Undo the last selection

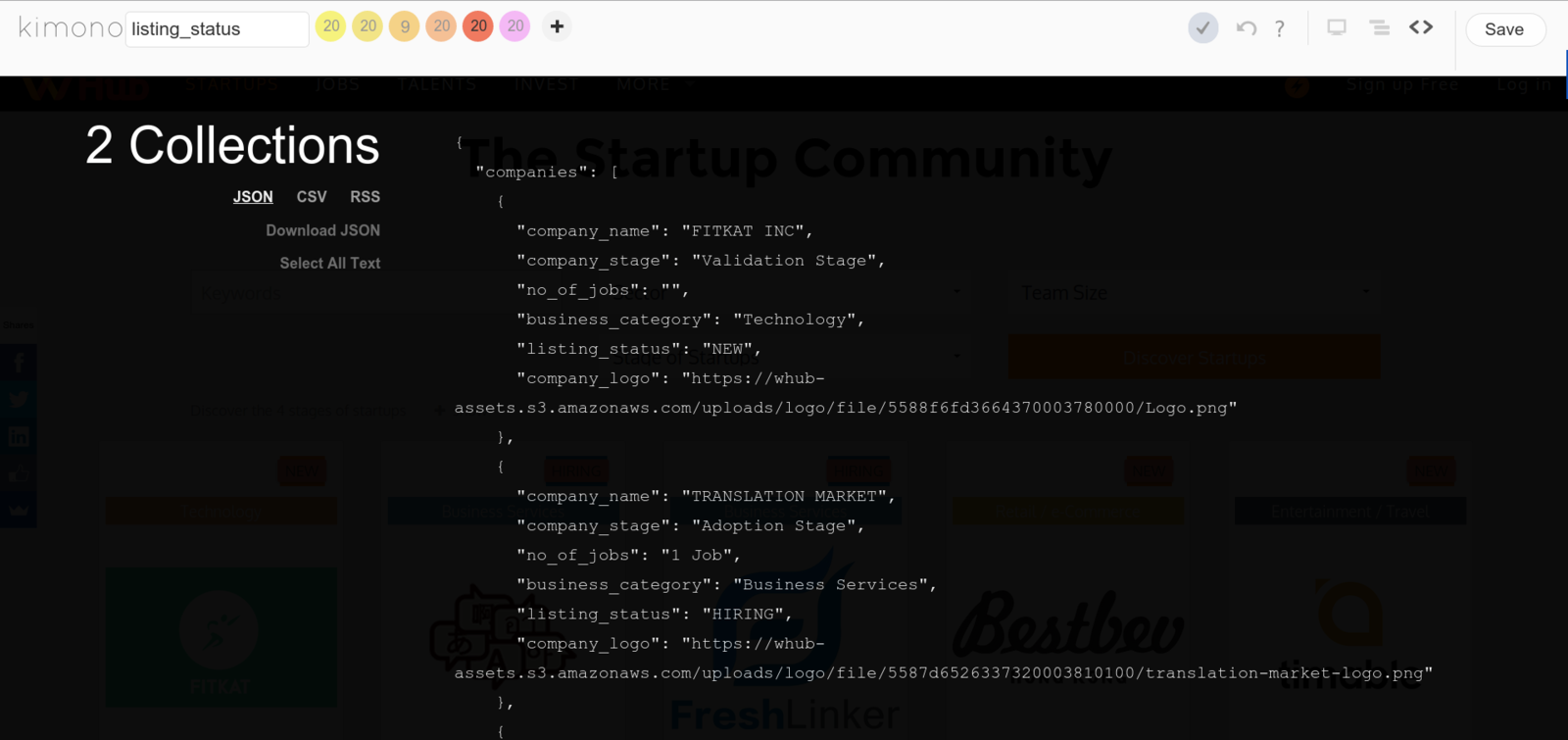pos(1246,28)
